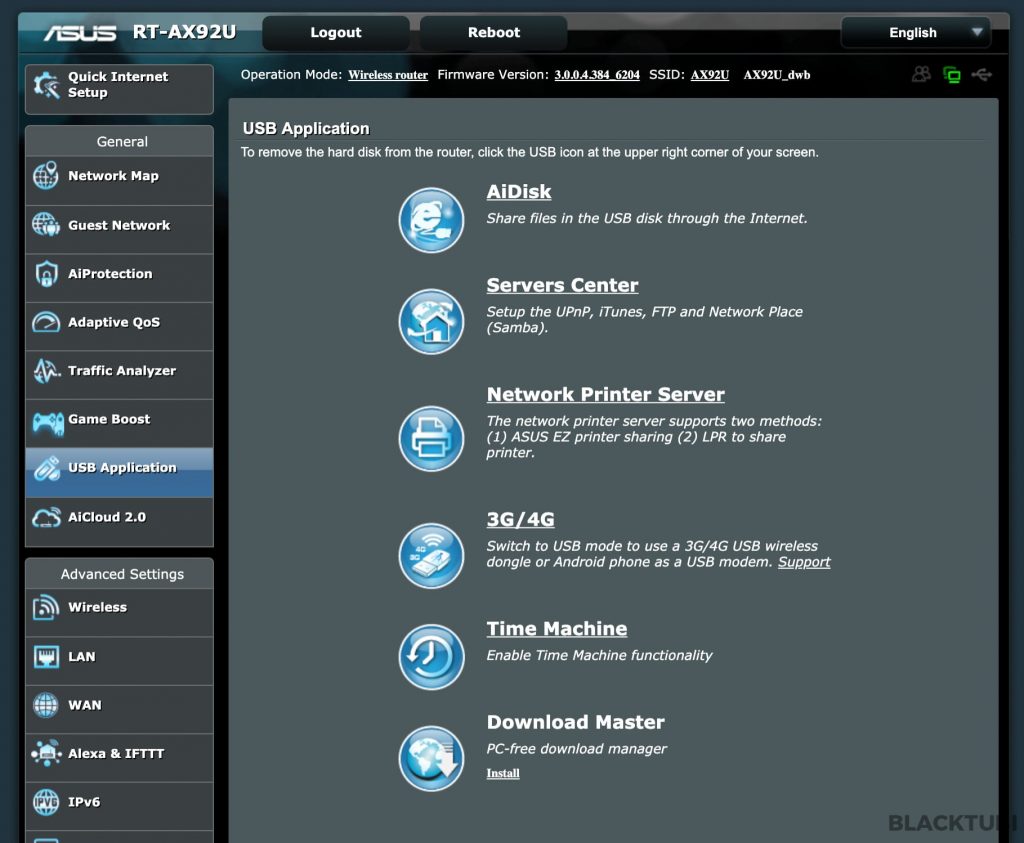
Task: Open the Time Machine title link
Action: (556, 629)
